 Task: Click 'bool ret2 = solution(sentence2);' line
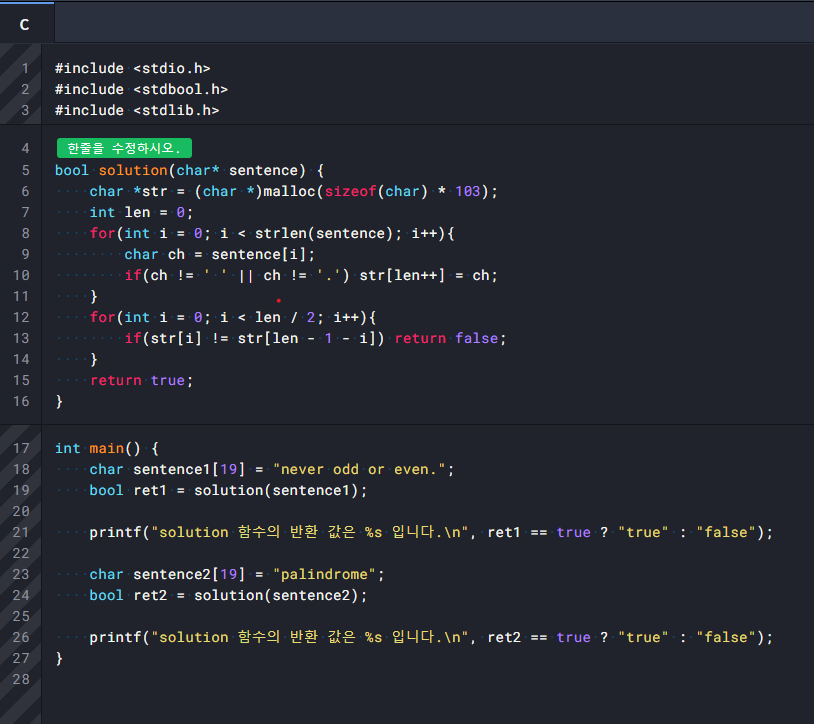point(228,595)
